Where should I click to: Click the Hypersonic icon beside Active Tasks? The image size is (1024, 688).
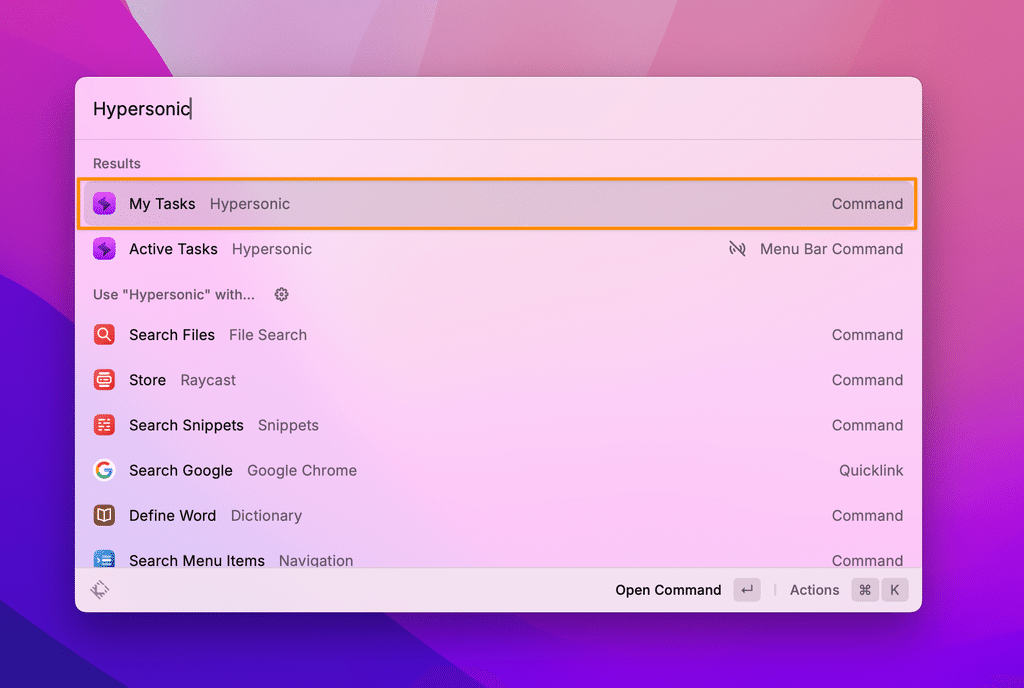[x=104, y=249]
